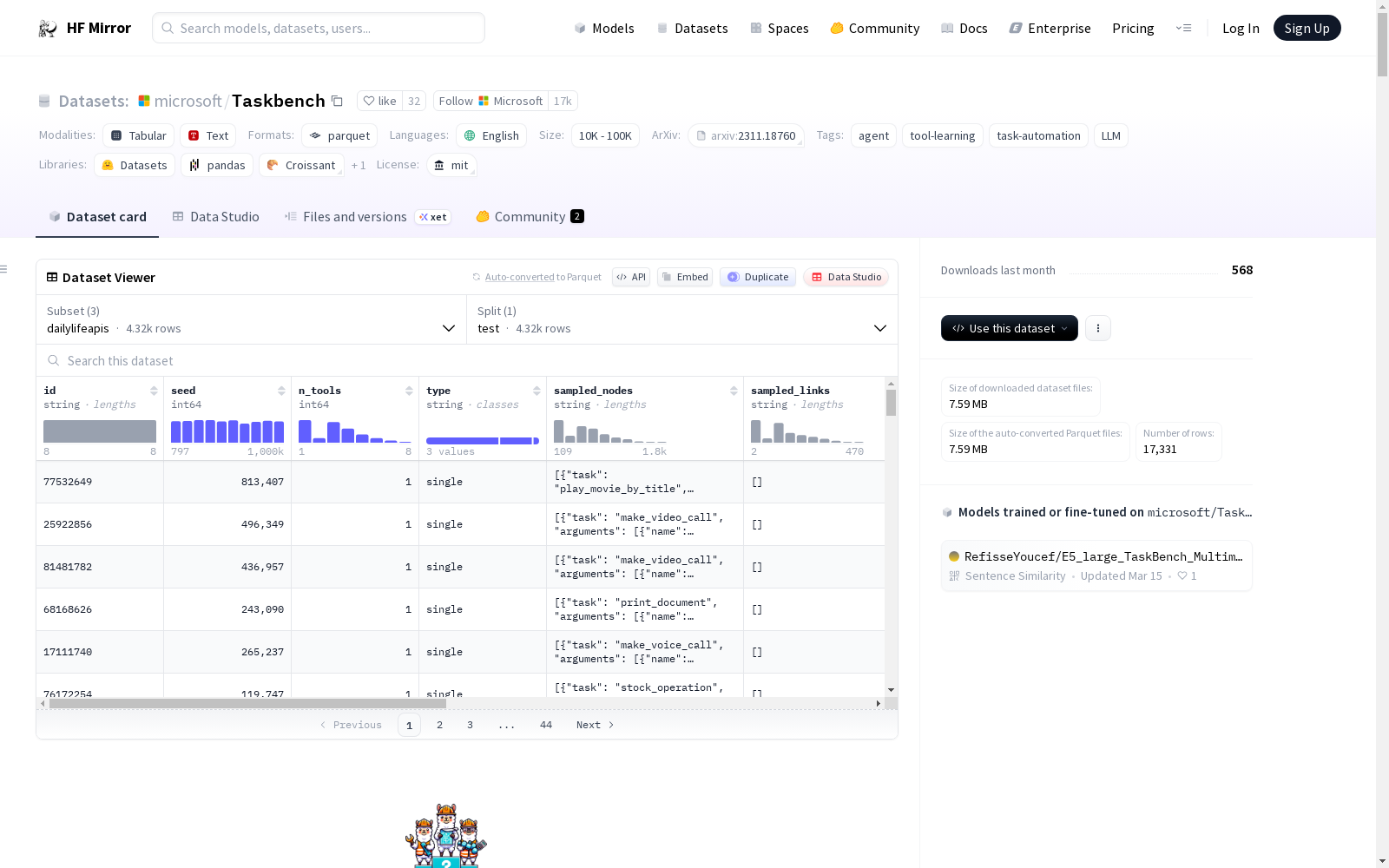
Task: Open the Croissant library tag
Action: click(301, 165)
